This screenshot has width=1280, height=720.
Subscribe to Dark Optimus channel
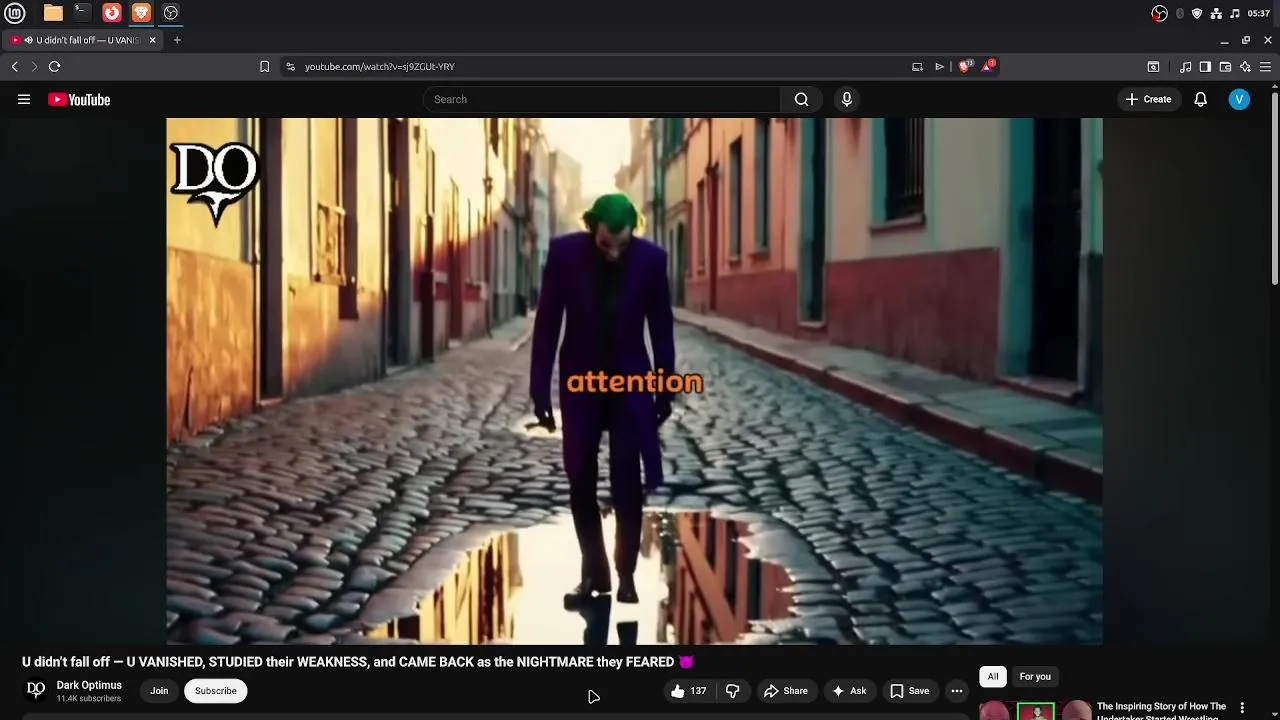pos(216,691)
